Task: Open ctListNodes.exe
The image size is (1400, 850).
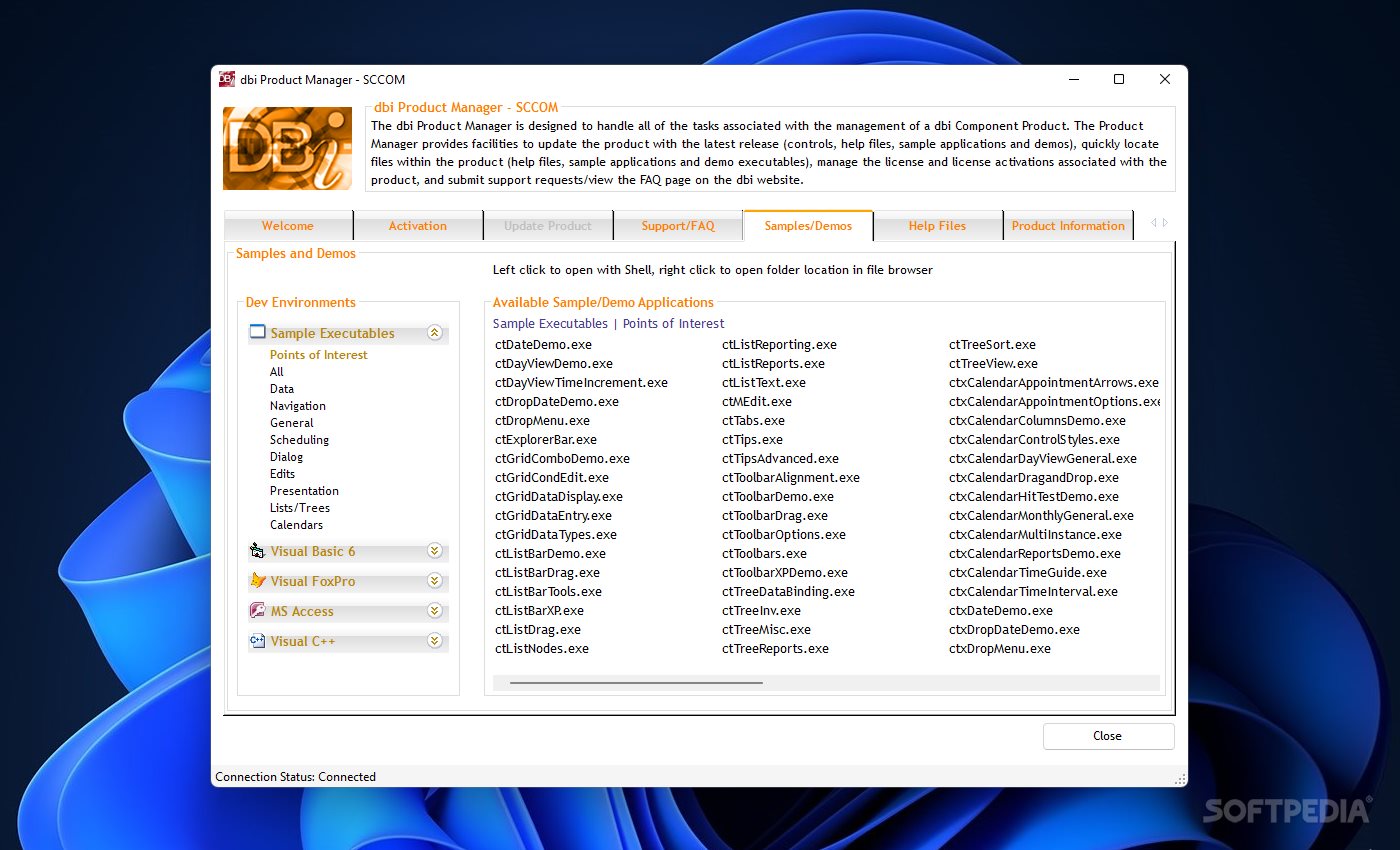Action: 542,649
